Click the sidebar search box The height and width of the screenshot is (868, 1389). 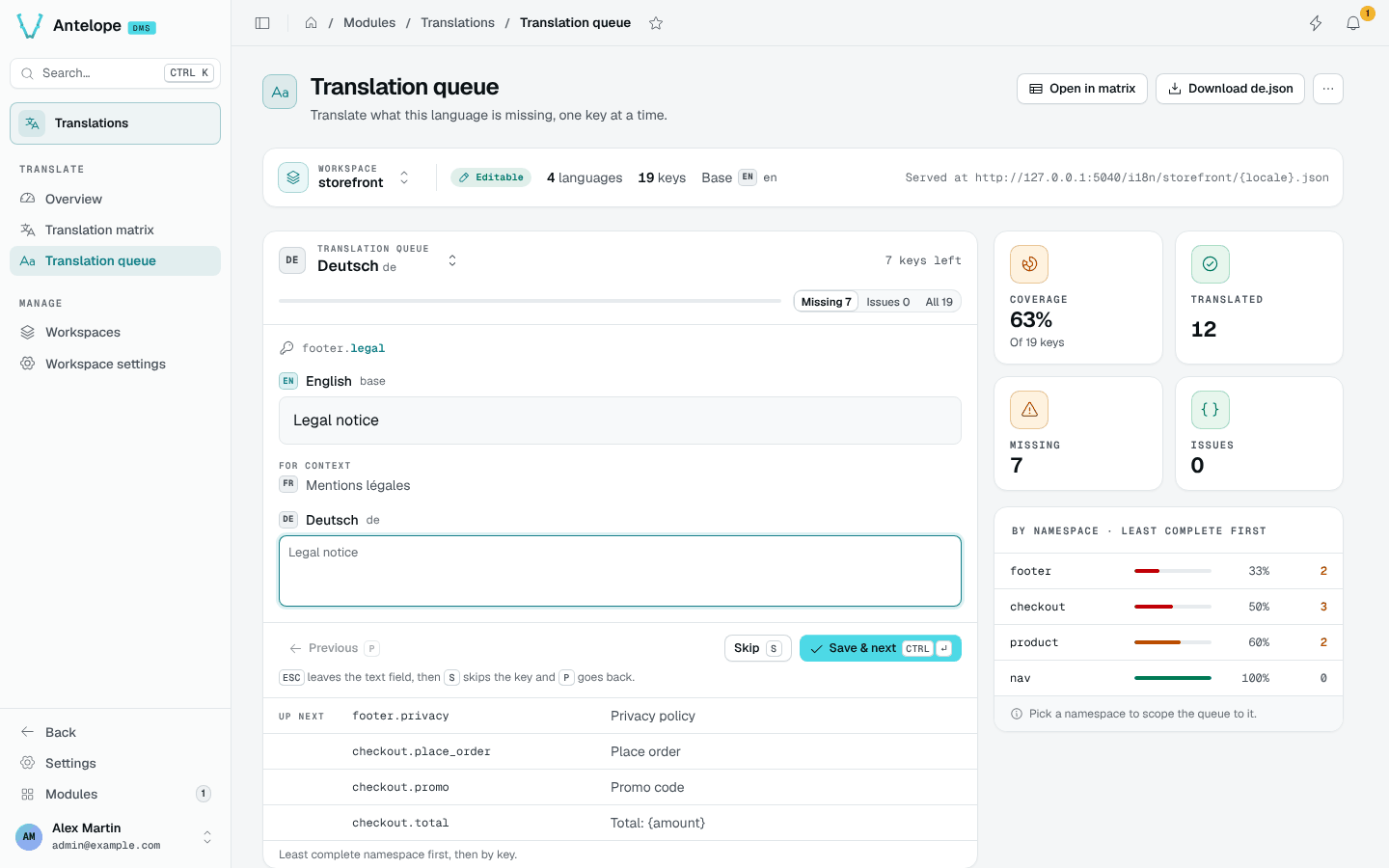[115, 73]
